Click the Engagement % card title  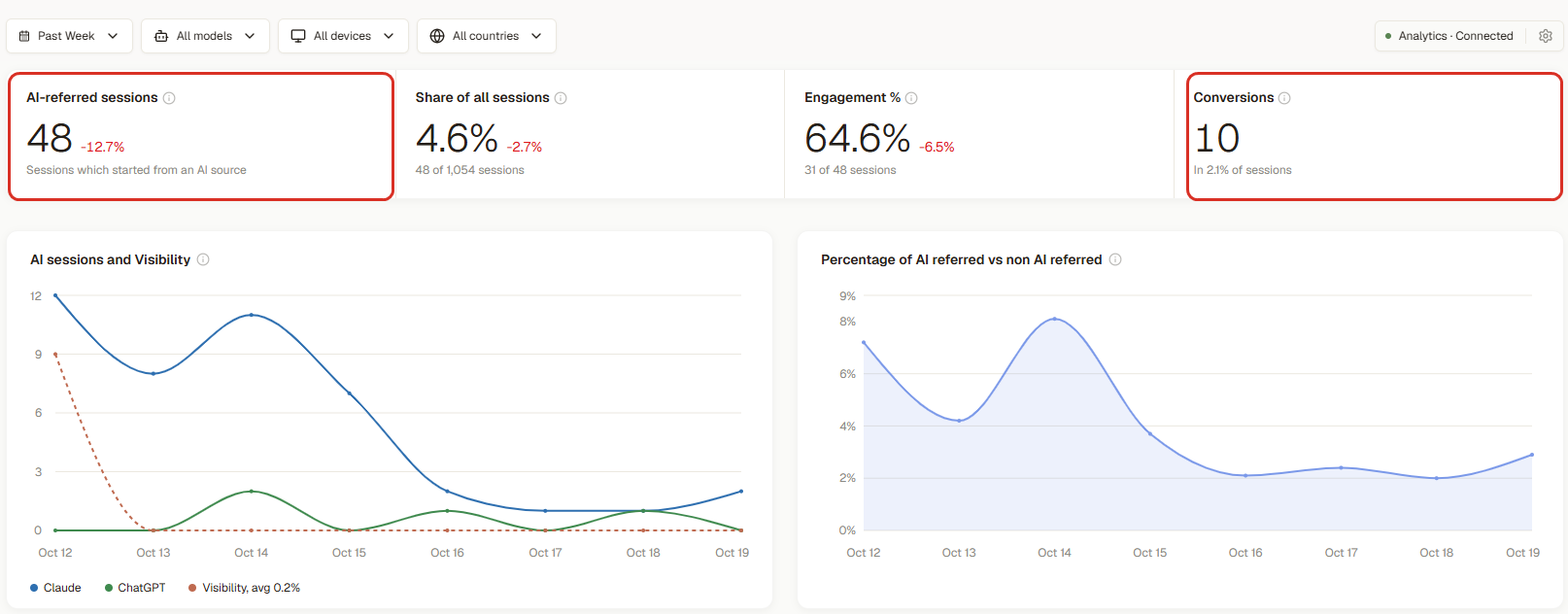click(852, 98)
